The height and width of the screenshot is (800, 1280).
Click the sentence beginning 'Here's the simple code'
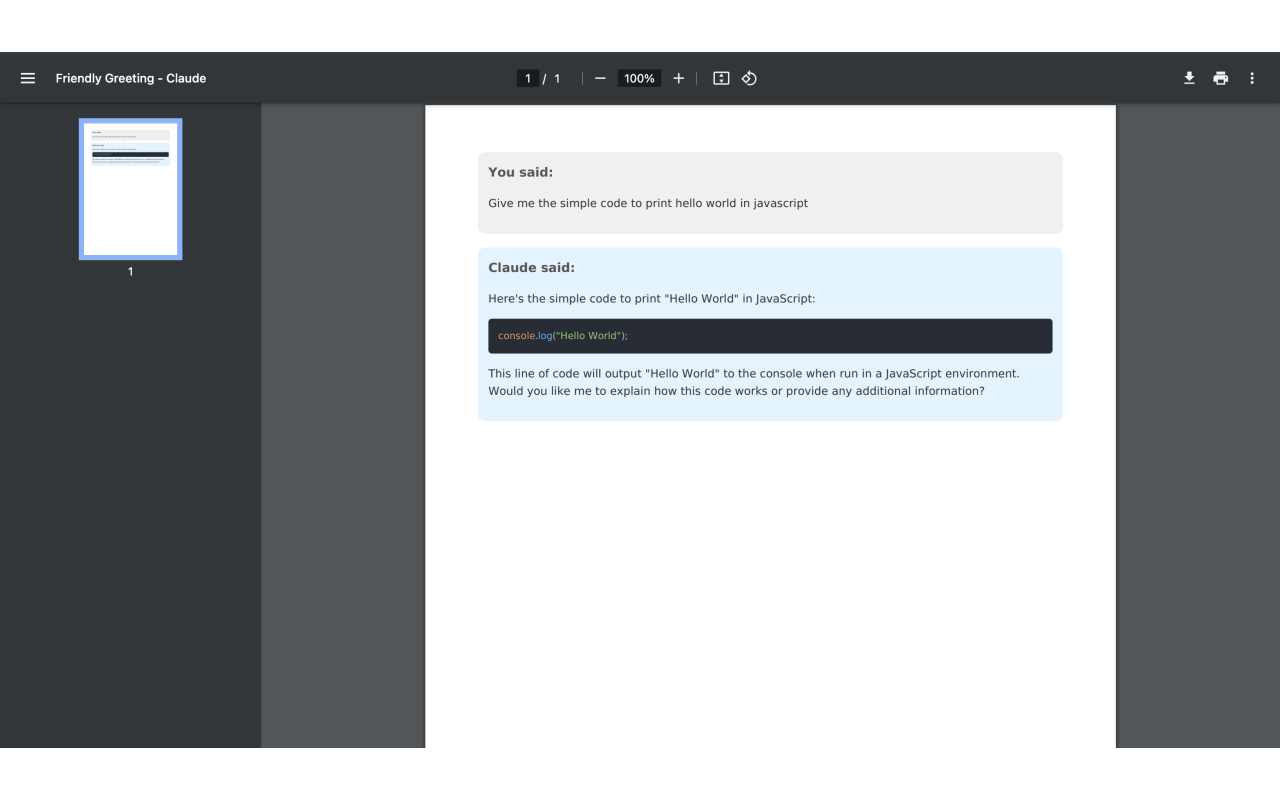[652, 299]
